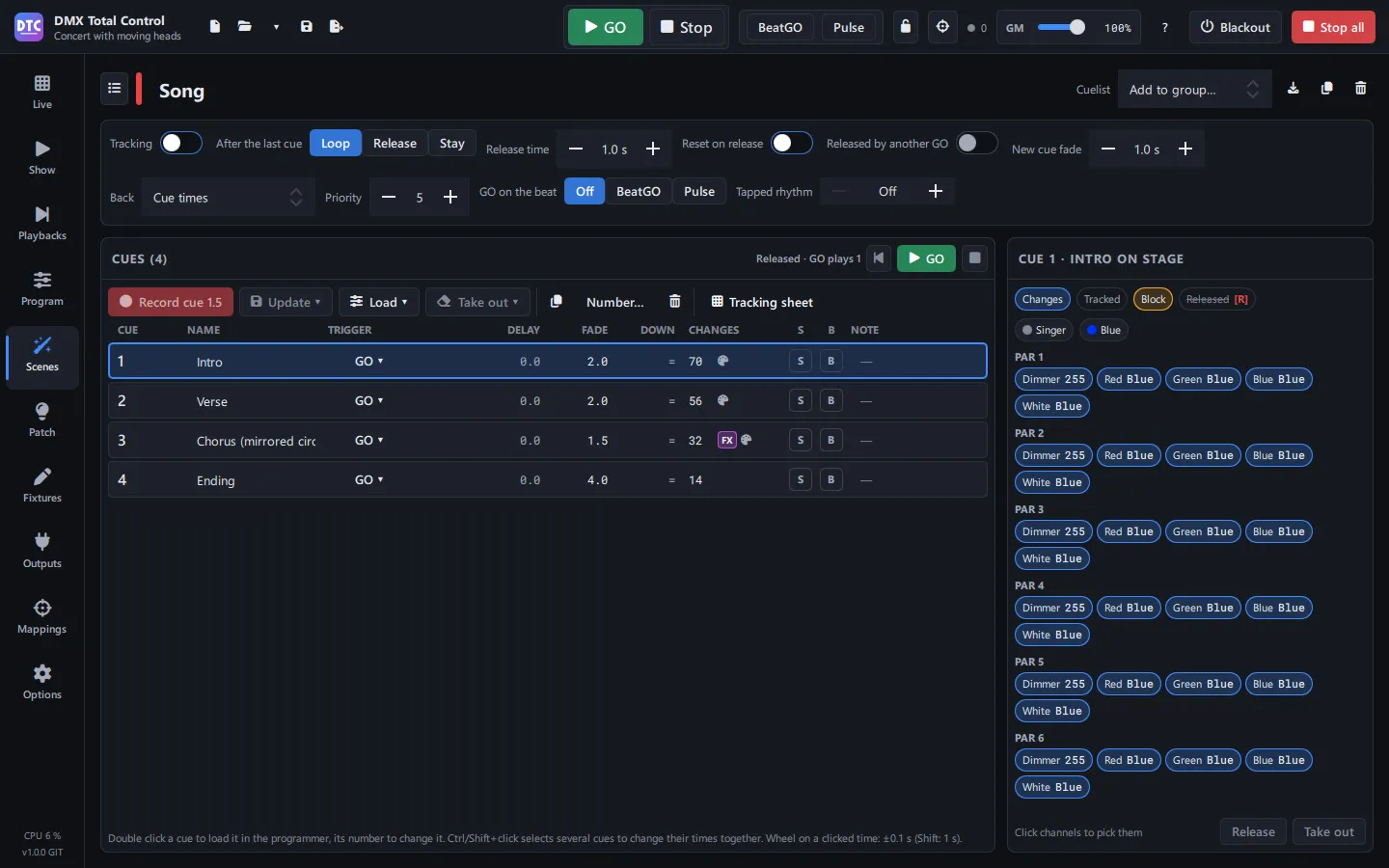Click Record cue 1.5
Screen dimensions: 1389x868
[x=171, y=302]
